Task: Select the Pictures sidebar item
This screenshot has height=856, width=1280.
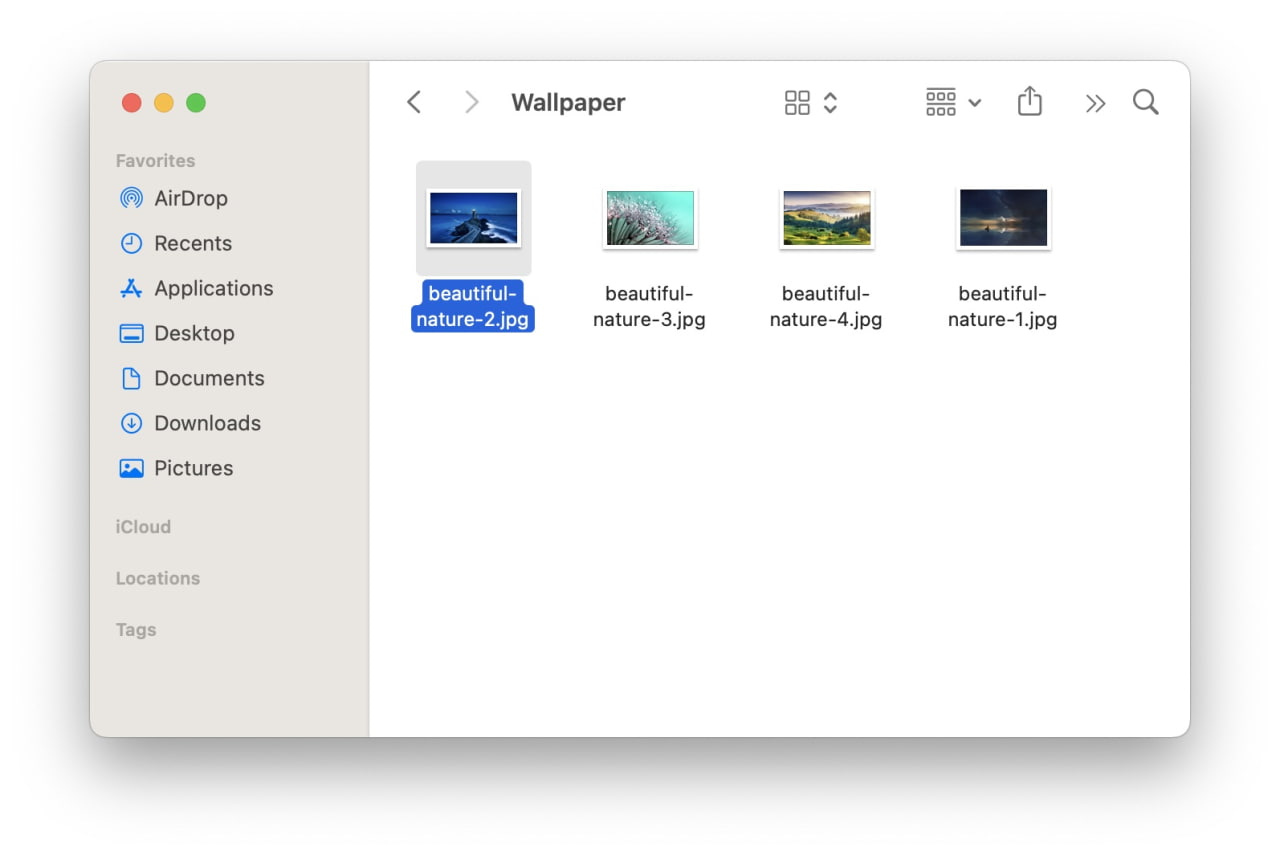Action: coord(194,468)
